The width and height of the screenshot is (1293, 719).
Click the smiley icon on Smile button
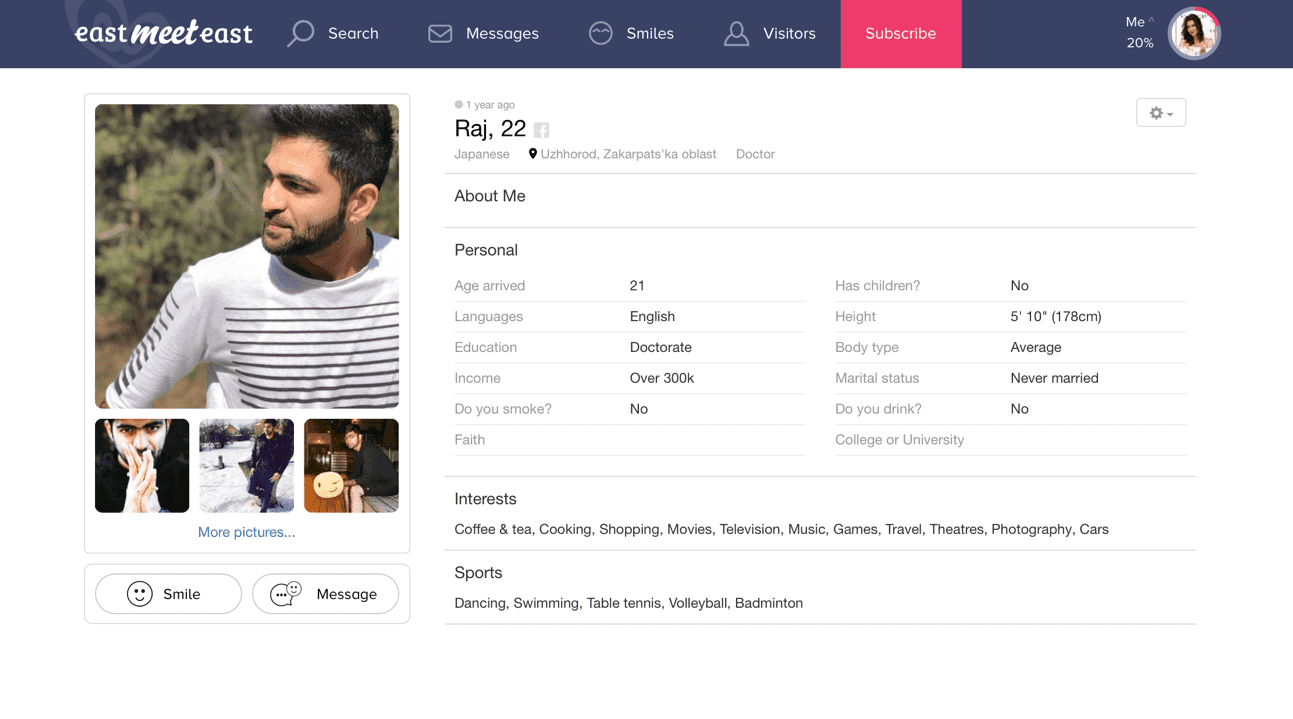point(140,594)
